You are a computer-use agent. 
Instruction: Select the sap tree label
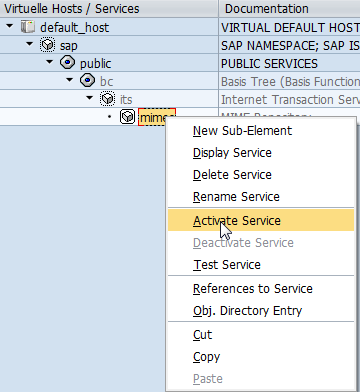coord(69,46)
